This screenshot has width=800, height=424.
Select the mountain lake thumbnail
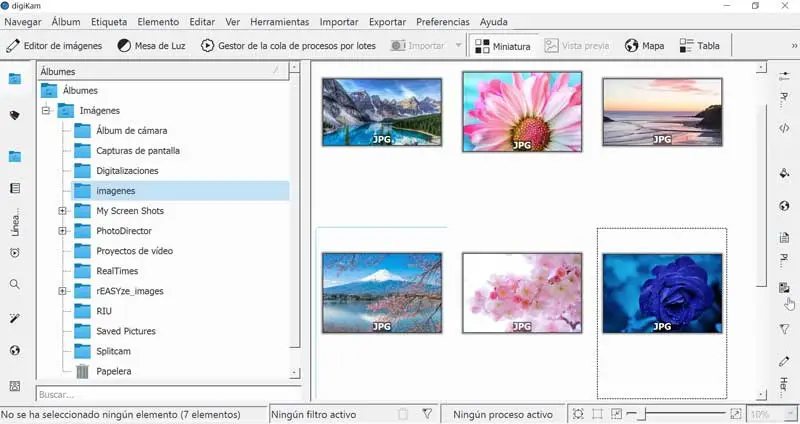(382, 112)
